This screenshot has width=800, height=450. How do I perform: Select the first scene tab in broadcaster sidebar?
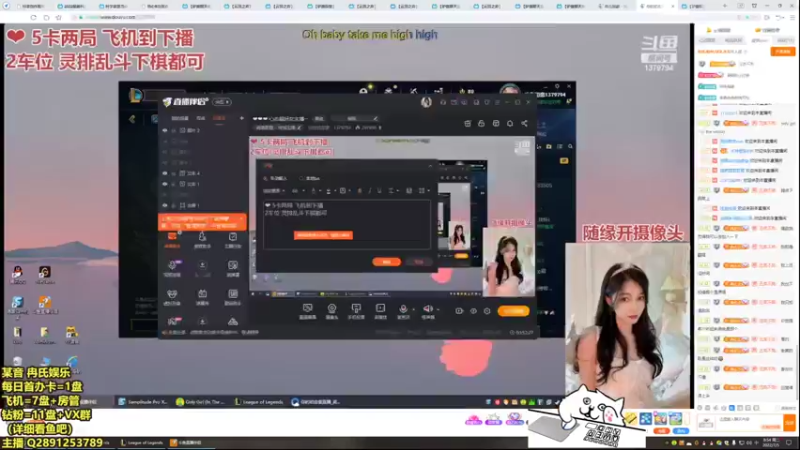pos(180,118)
